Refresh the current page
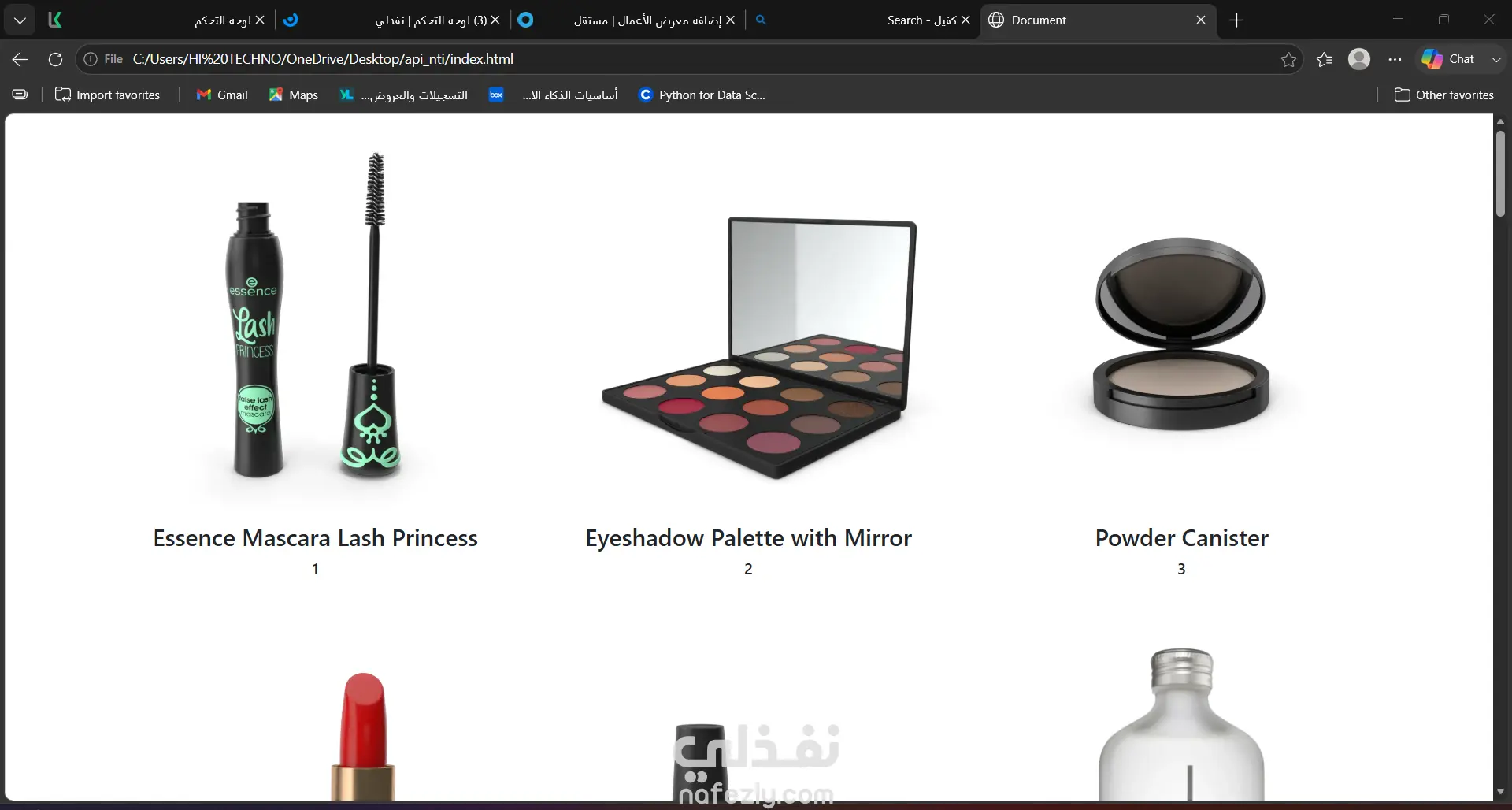This screenshot has height=810, width=1512. point(55,59)
